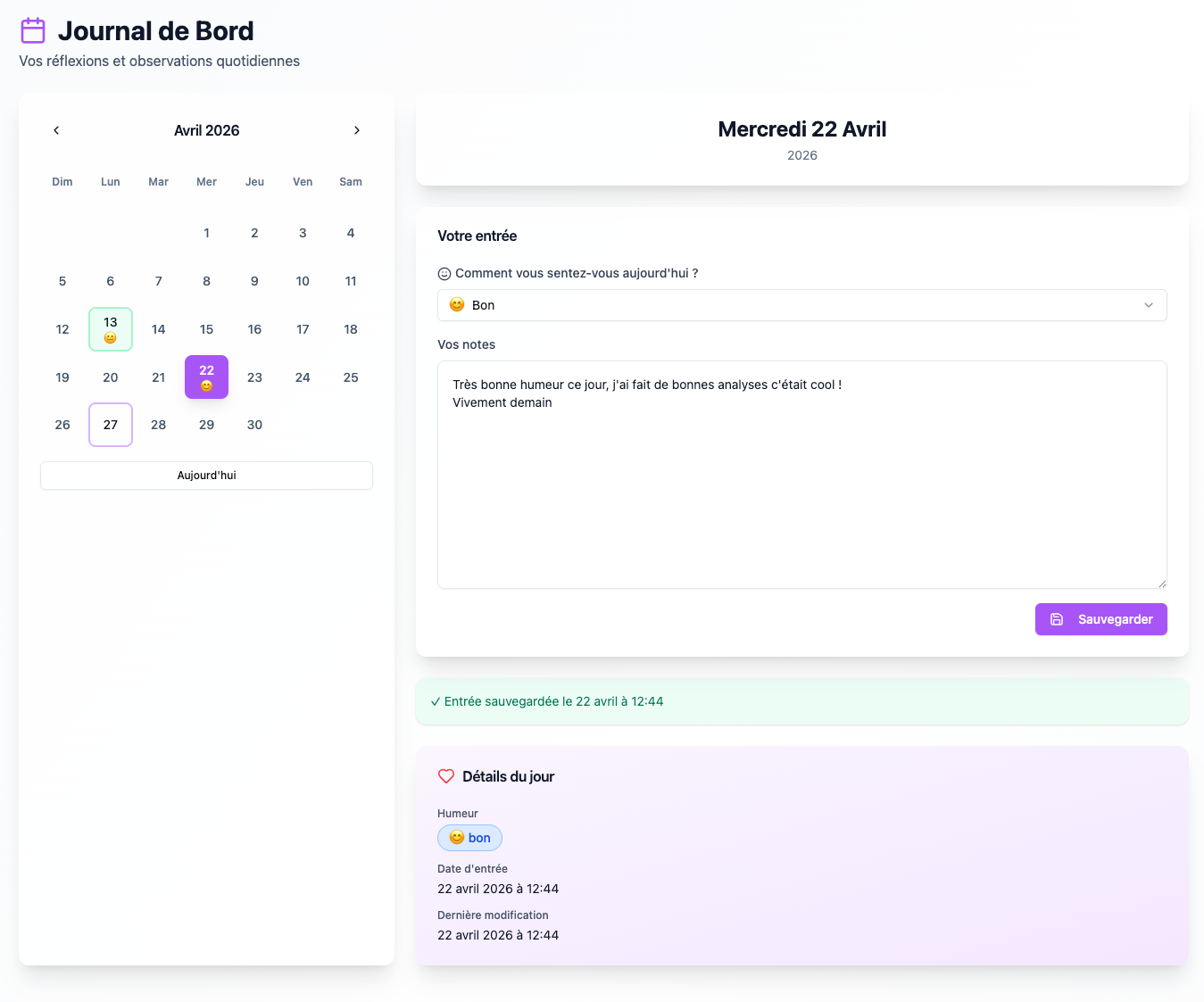Click the notes textarea resize handle
This screenshot has height=1002, width=1204.
pyautogui.click(x=1161, y=583)
